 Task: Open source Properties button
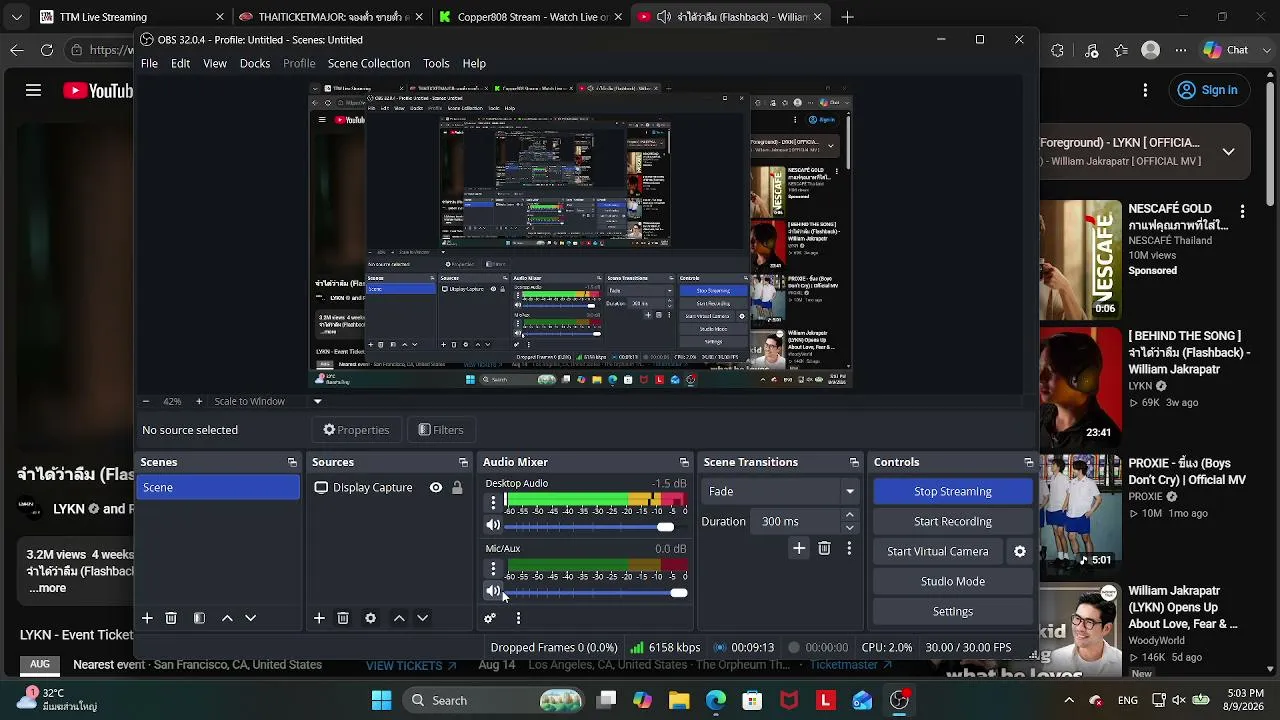point(356,430)
